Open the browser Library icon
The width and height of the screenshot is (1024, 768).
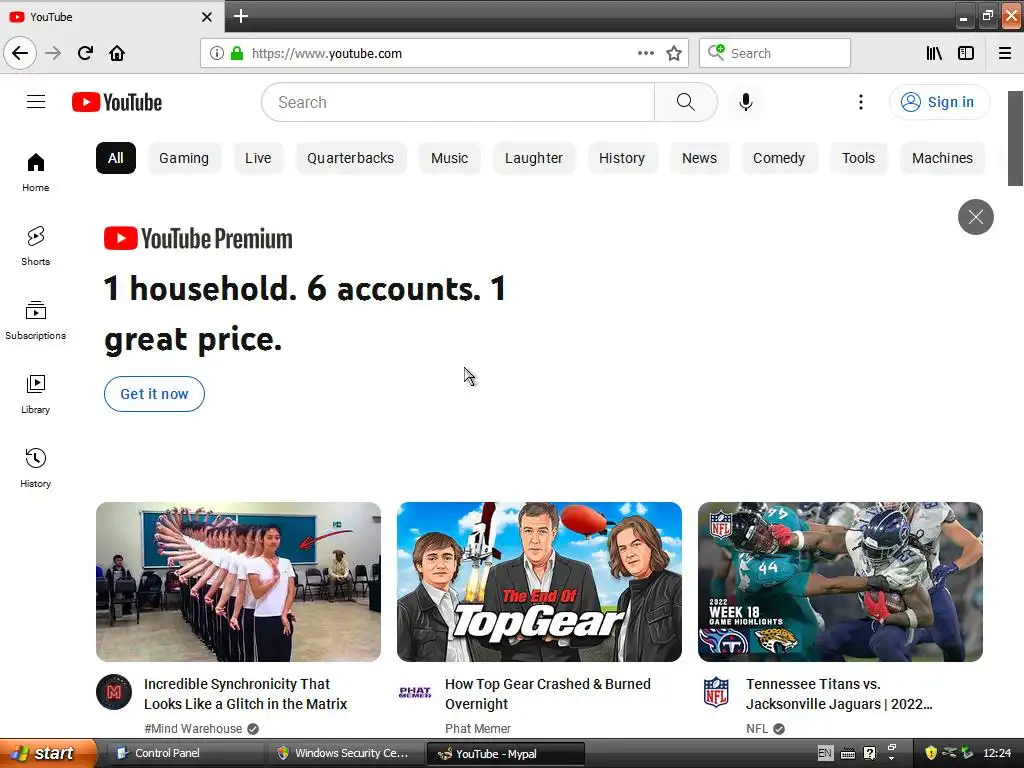click(x=934, y=53)
